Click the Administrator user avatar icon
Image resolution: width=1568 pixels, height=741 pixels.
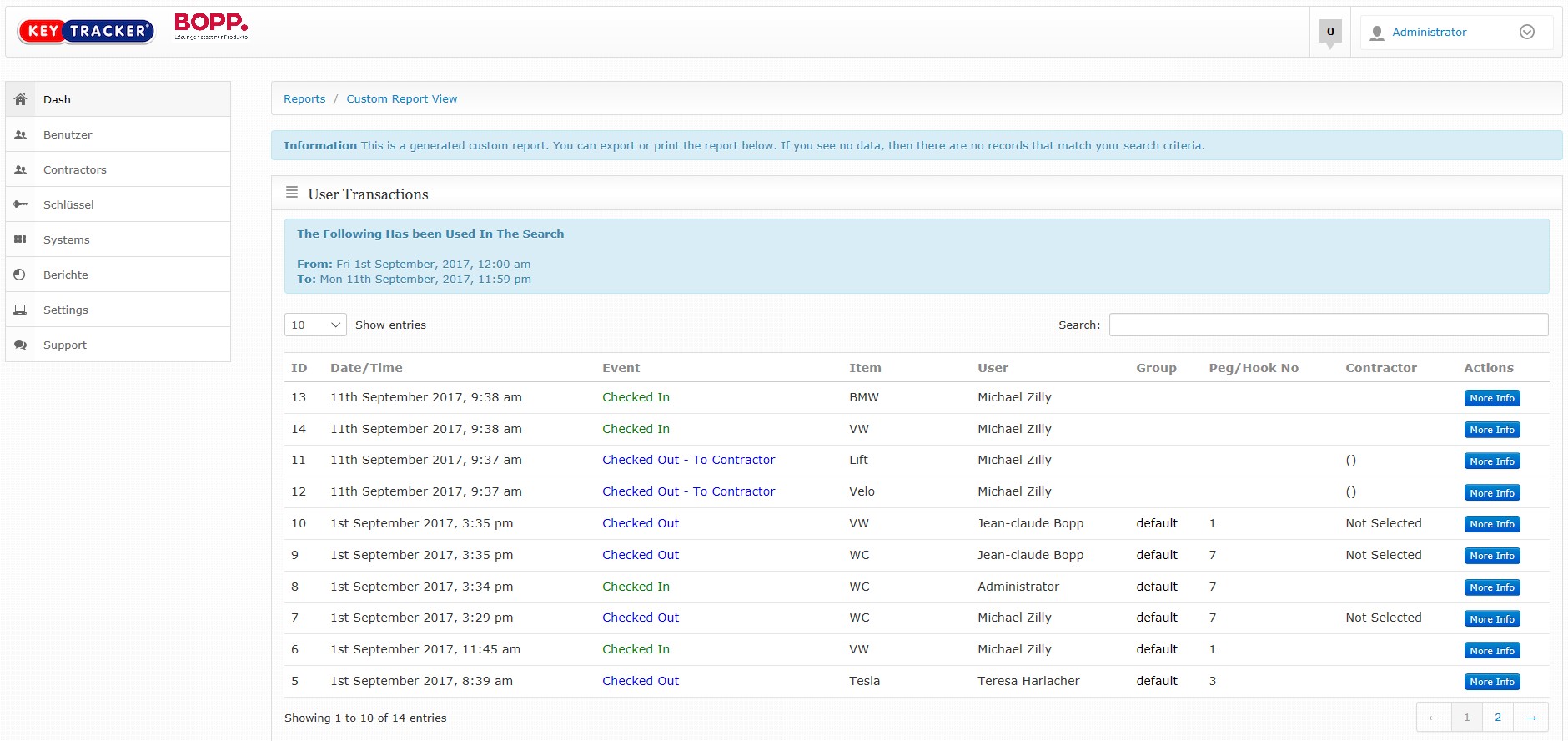coord(1377,33)
